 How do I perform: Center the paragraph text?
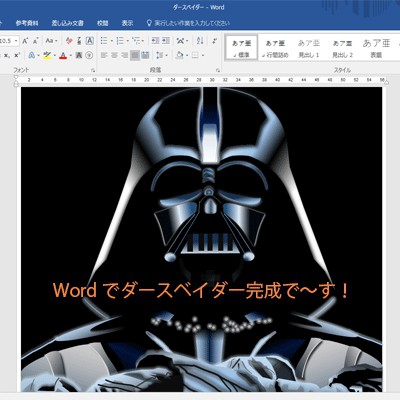click(114, 55)
